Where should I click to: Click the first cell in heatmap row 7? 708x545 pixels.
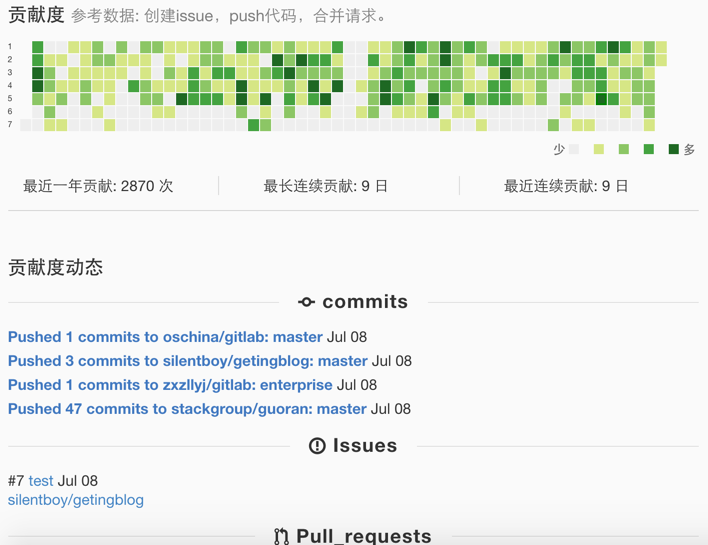pyautogui.click(x=26, y=125)
